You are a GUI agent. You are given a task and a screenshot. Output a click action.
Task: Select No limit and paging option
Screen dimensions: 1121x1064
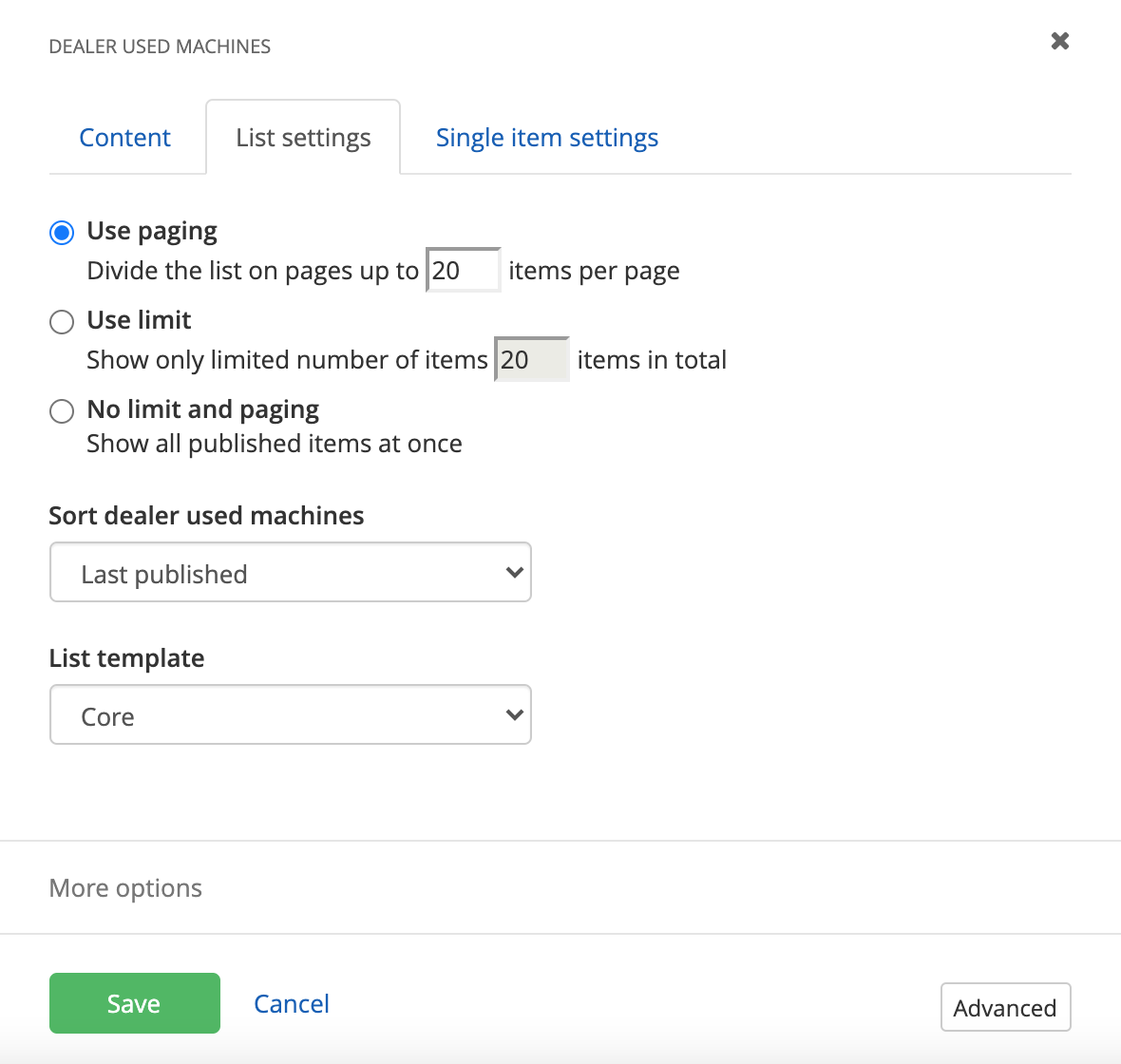(x=62, y=411)
